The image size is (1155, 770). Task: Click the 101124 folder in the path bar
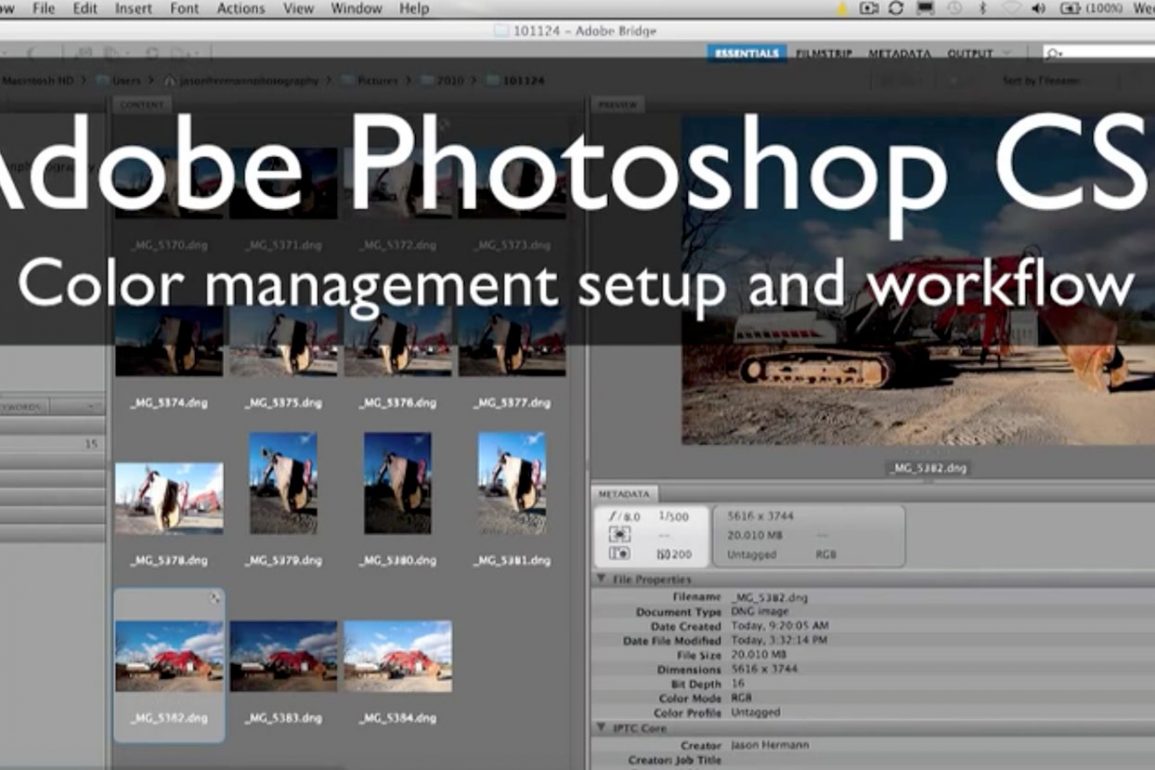(x=516, y=80)
